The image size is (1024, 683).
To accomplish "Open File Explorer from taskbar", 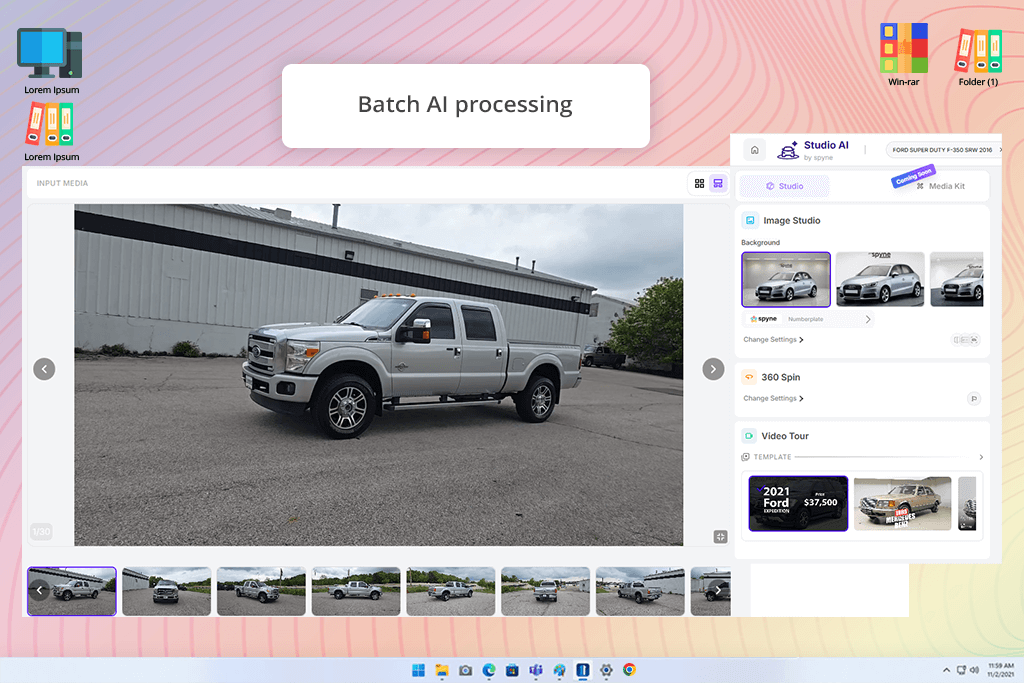I will [x=442, y=670].
